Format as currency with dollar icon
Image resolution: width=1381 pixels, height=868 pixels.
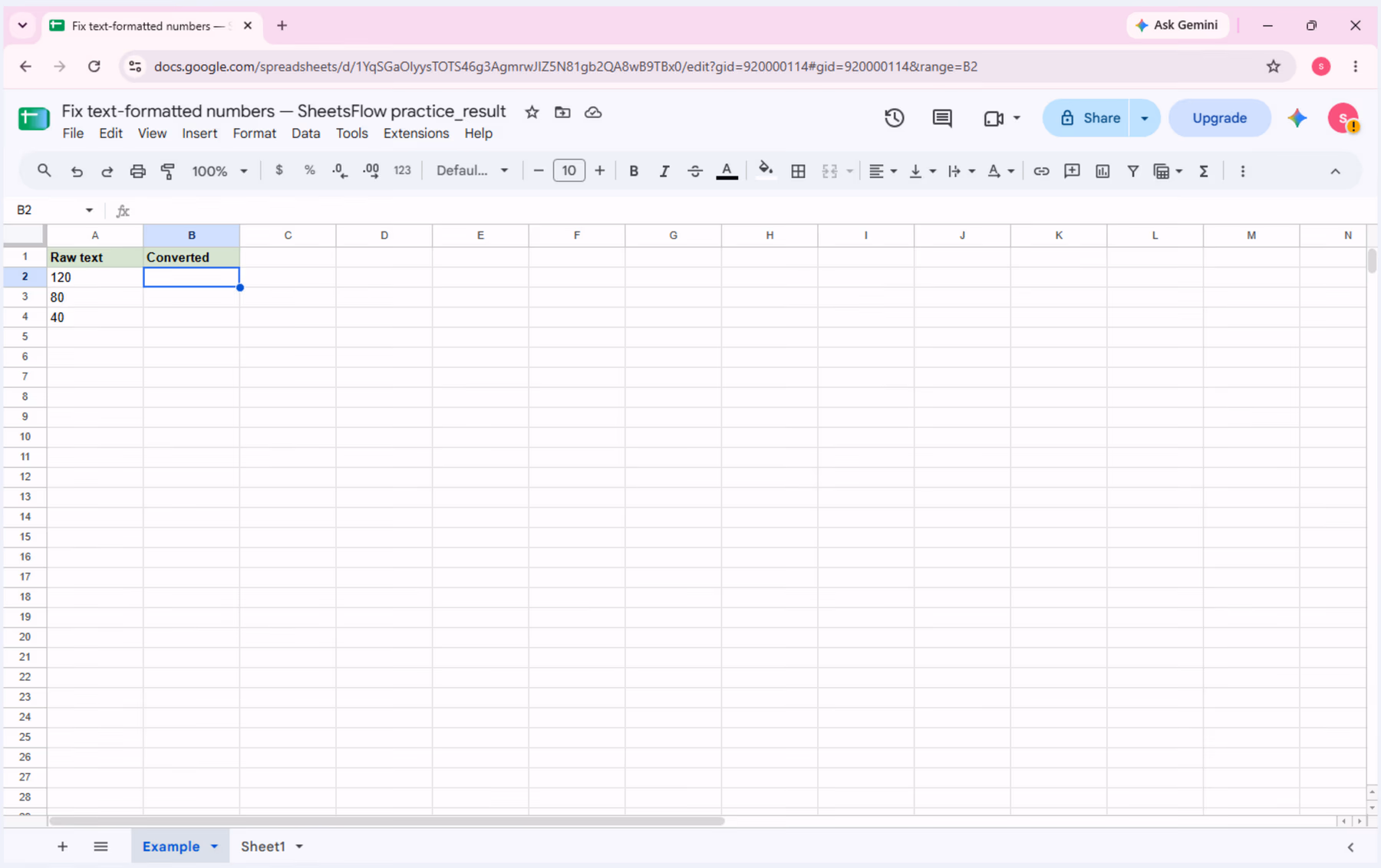tap(279, 170)
